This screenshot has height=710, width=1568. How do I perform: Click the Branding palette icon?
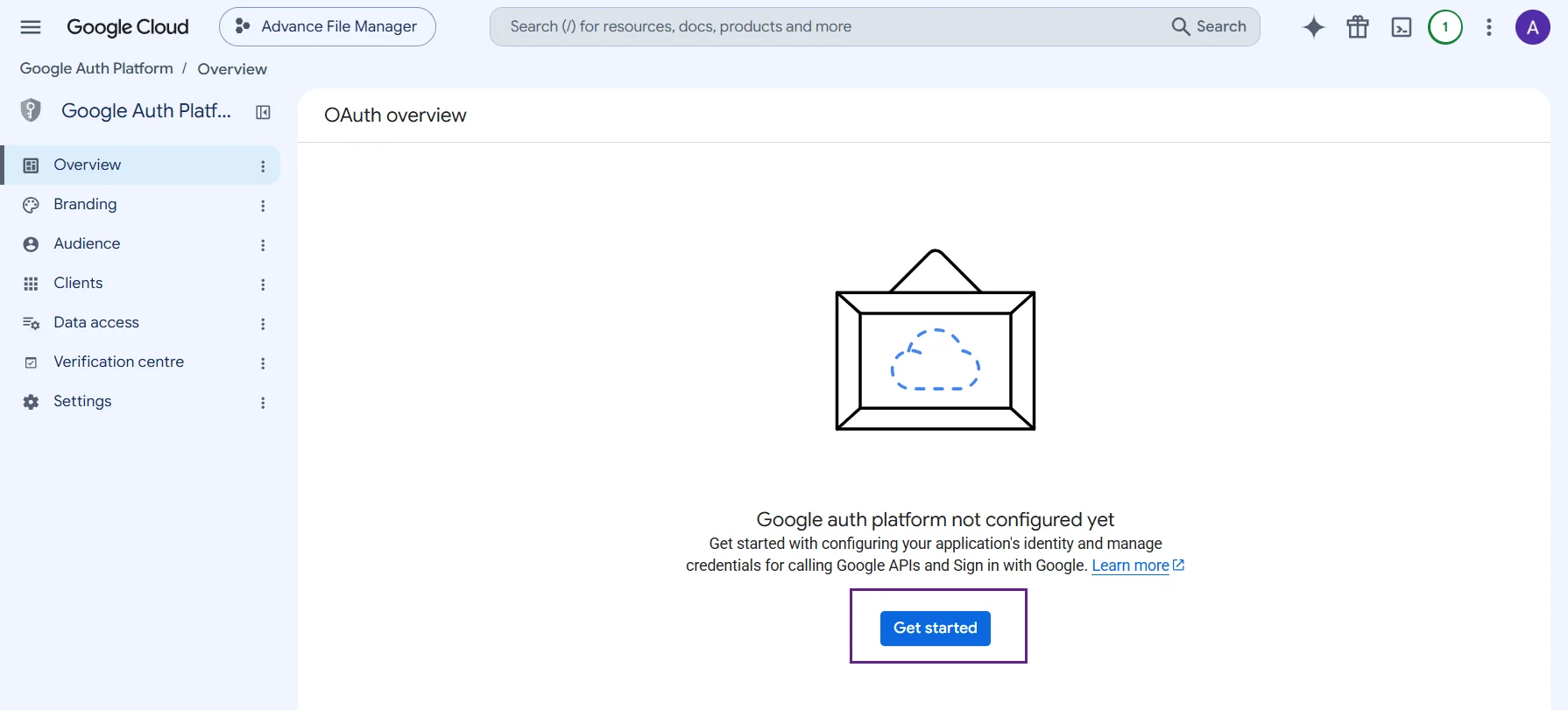(31, 205)
